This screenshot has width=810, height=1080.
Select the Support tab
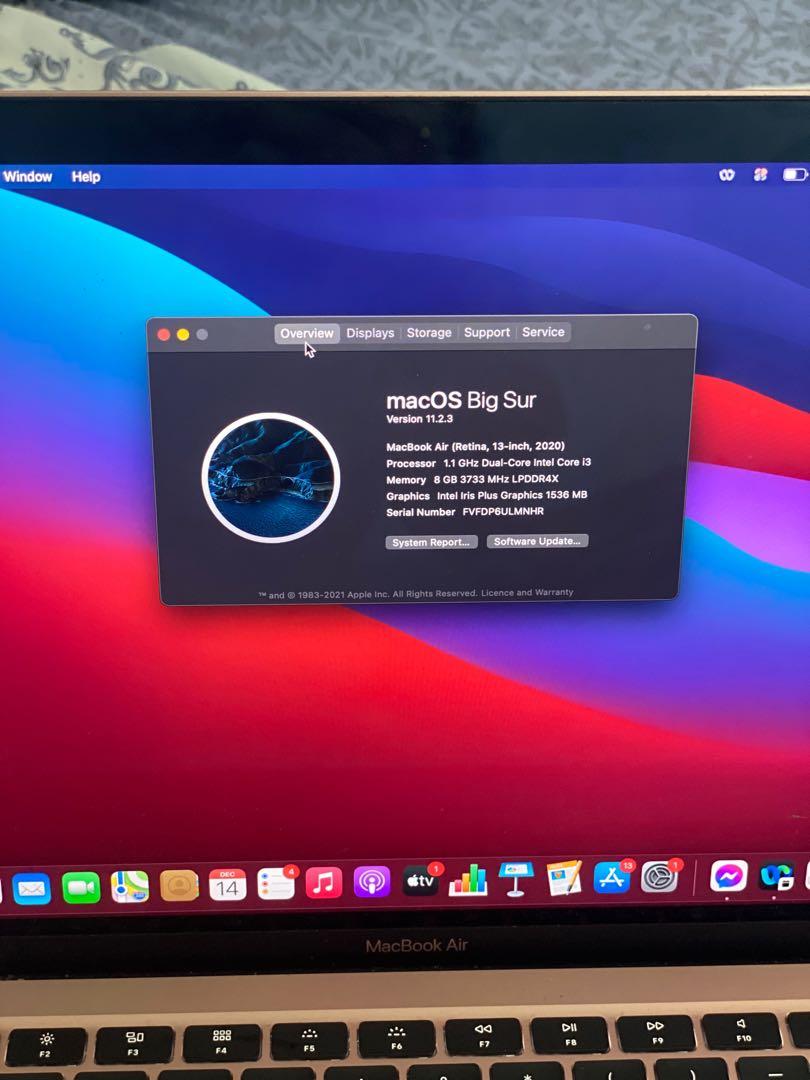[487, 333]
